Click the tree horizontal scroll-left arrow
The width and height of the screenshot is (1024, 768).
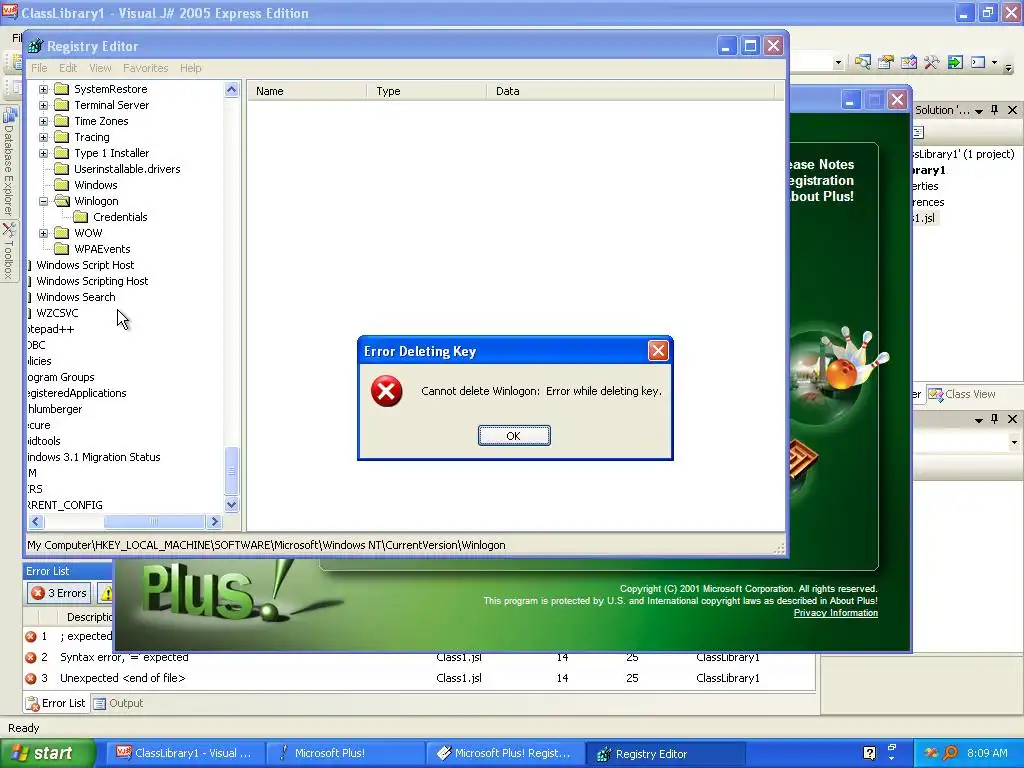coord(37,521)
